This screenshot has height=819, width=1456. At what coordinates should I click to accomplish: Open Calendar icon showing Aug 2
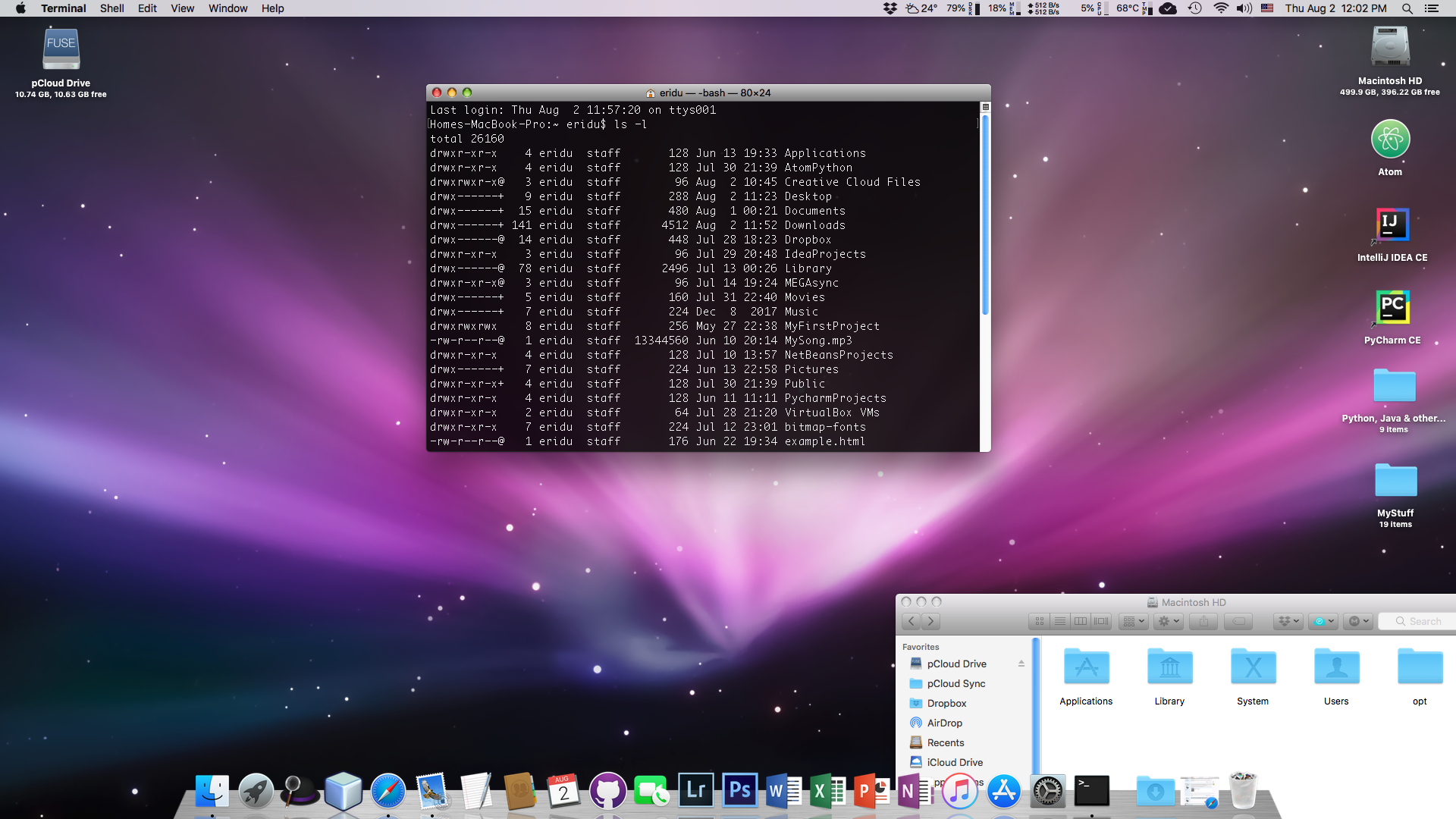click(563, 792)
